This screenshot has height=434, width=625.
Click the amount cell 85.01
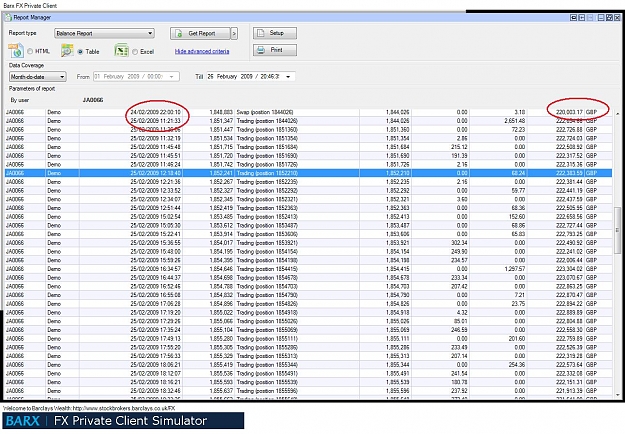460,321
